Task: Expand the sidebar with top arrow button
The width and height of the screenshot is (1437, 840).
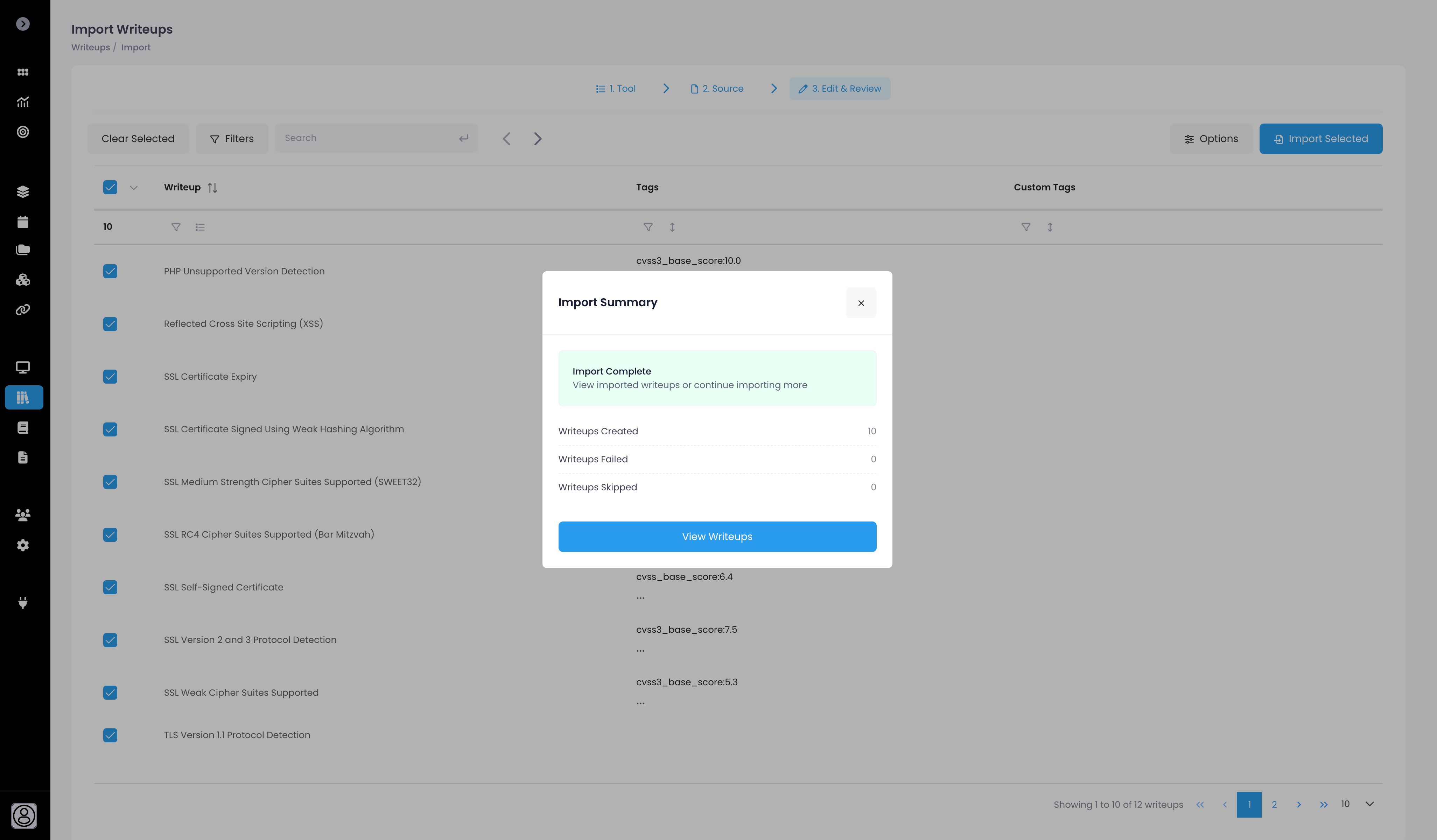Action: tap(23, 24)
